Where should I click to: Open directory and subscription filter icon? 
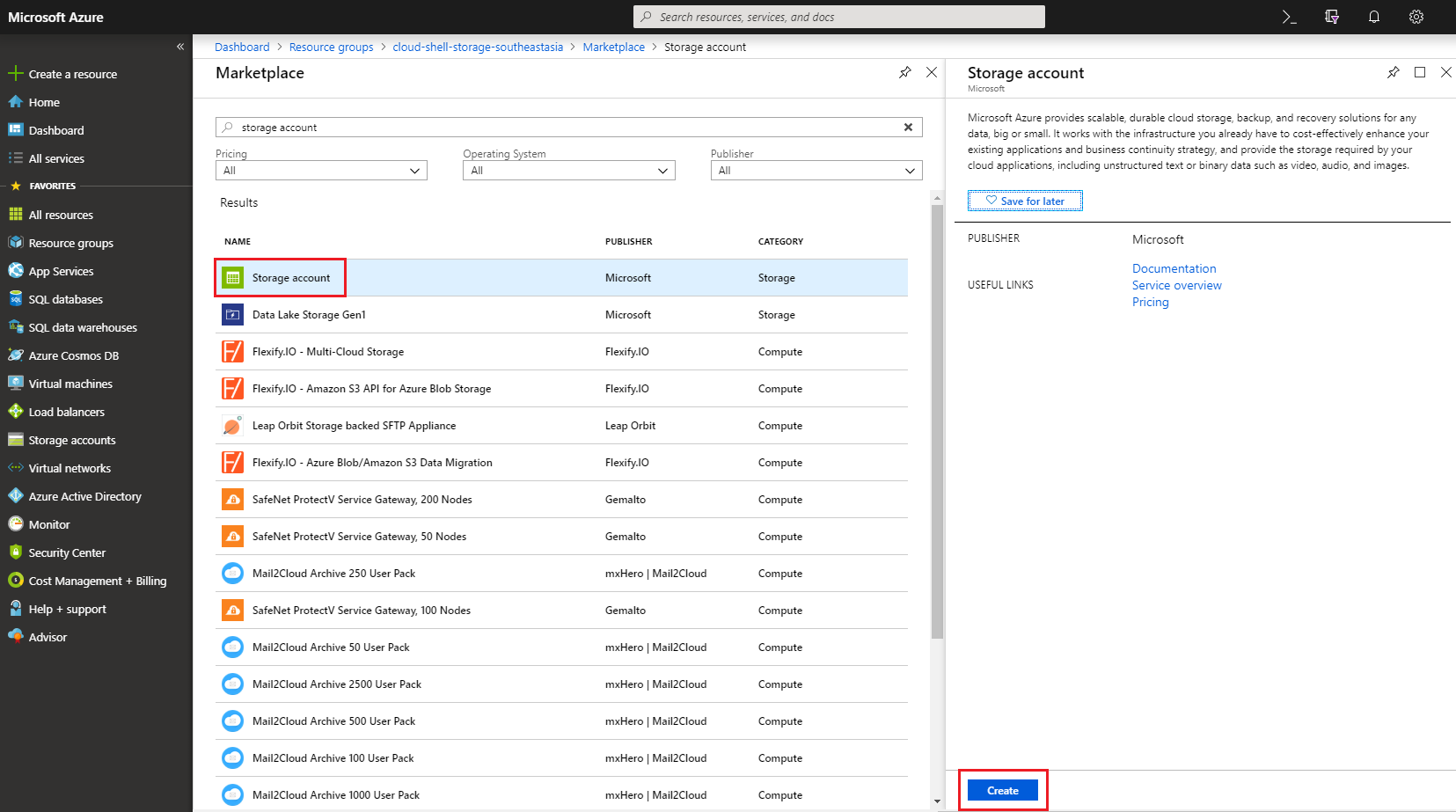[1331, 17]
